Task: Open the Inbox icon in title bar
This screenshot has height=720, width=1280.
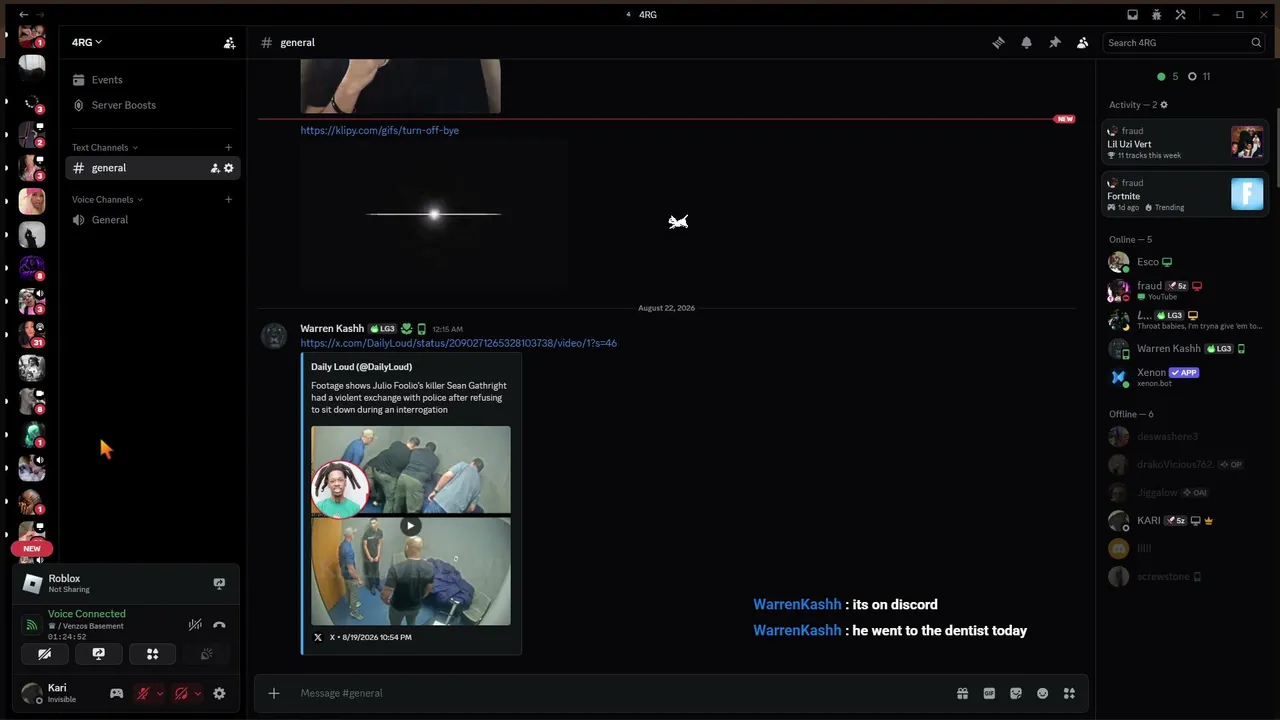Action: tap(1132, 14)
